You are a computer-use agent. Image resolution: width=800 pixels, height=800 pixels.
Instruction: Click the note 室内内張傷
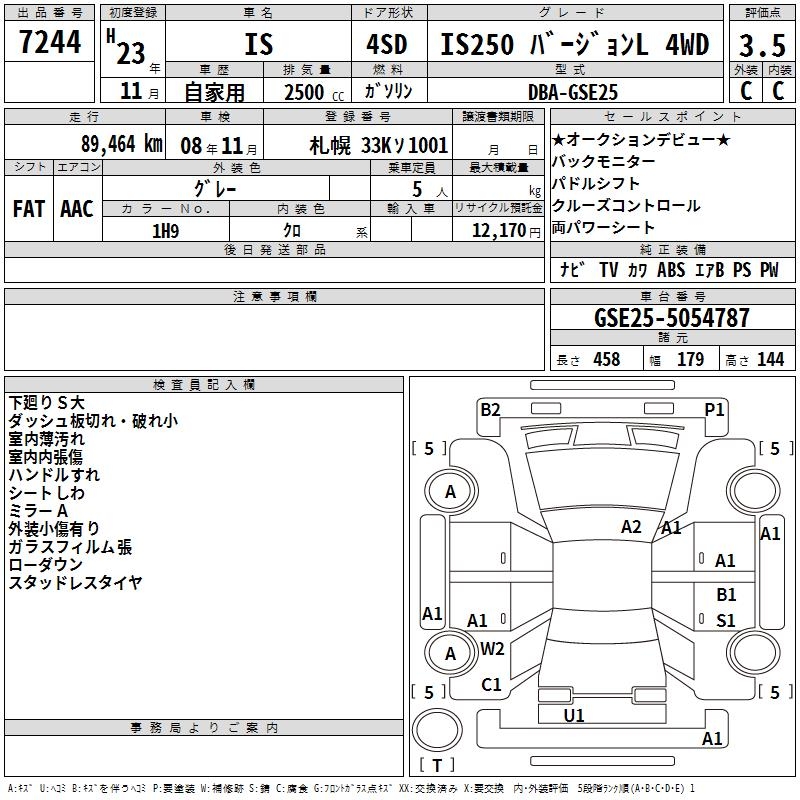pos(45,457)
